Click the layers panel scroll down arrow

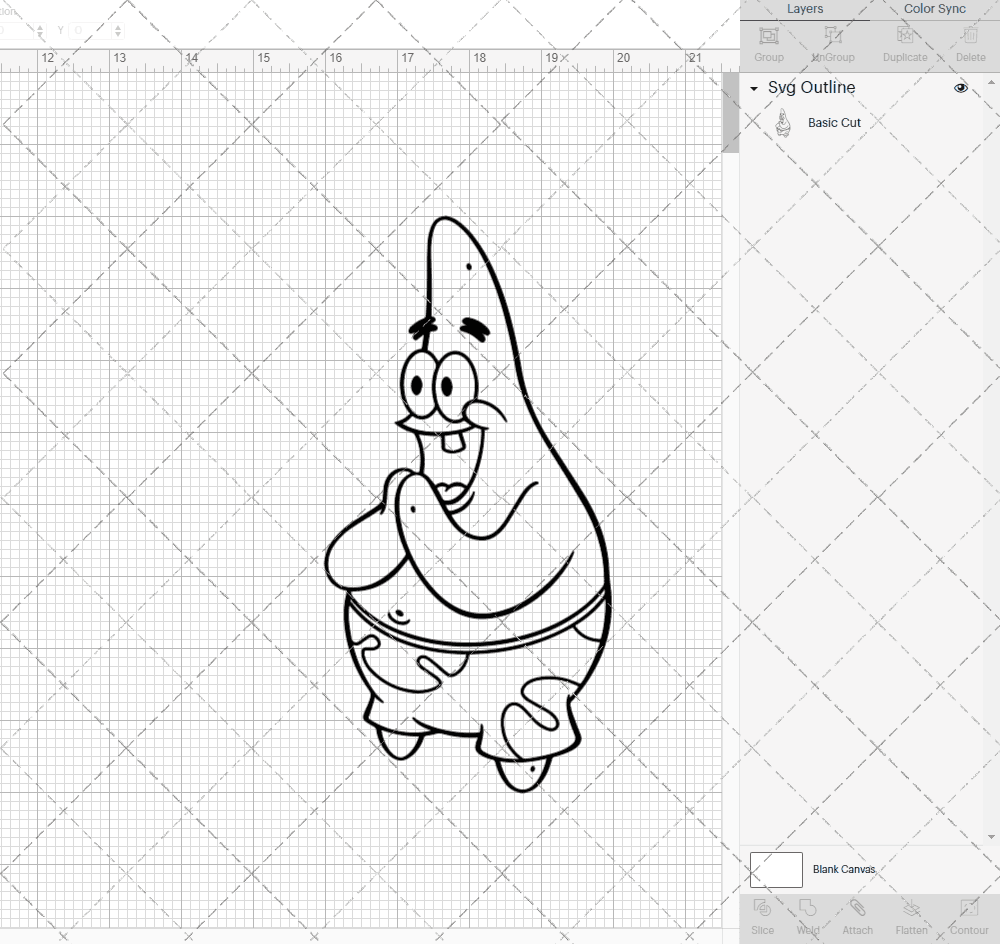[x=990, y=837]
